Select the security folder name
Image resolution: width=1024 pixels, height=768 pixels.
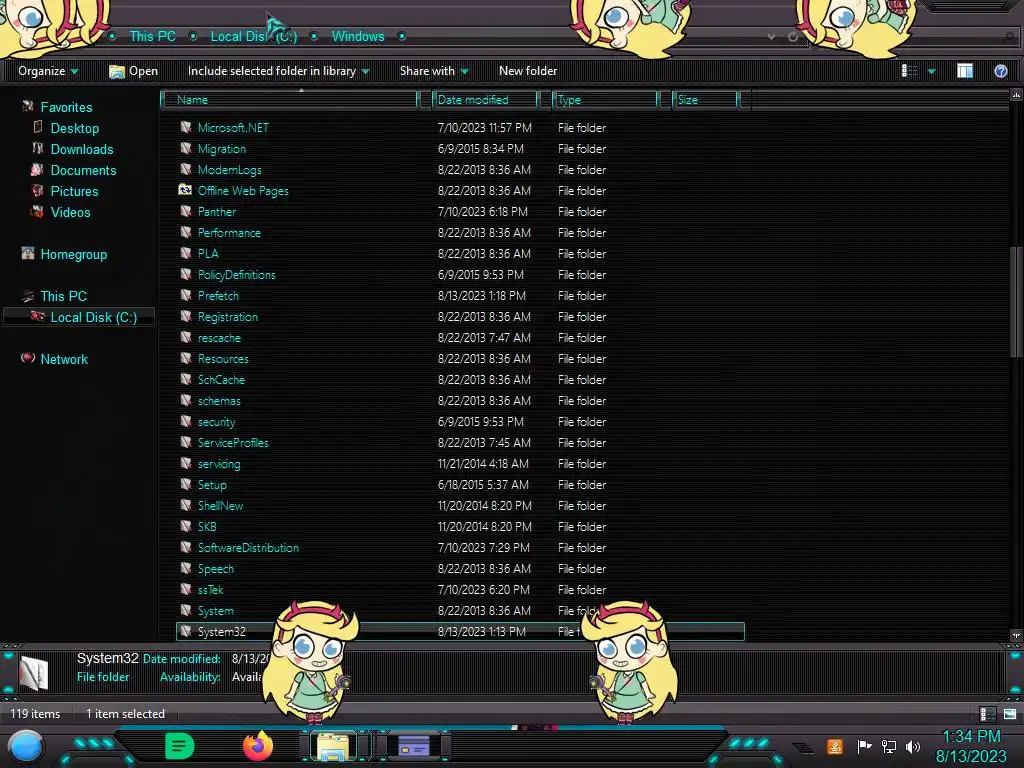click(x=216, y=422)
